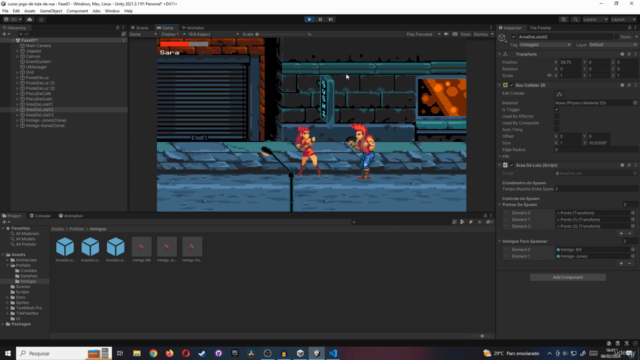Open the Gizmos button in Game view
The height and width of the screenshot is (360, 640).
coord(481,34)
